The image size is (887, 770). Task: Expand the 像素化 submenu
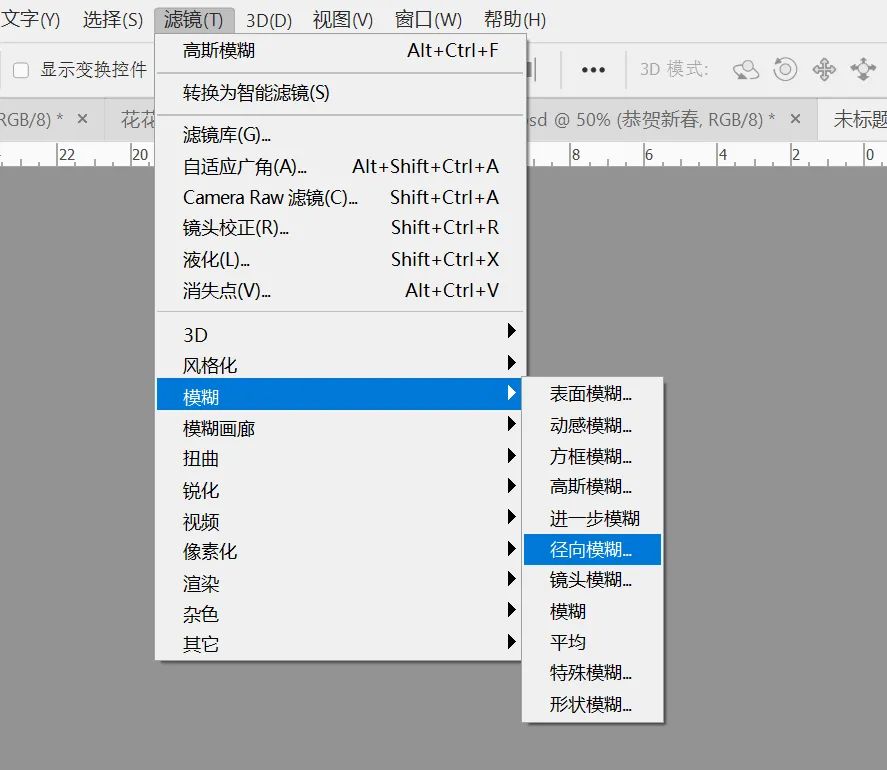pos(338,552)
